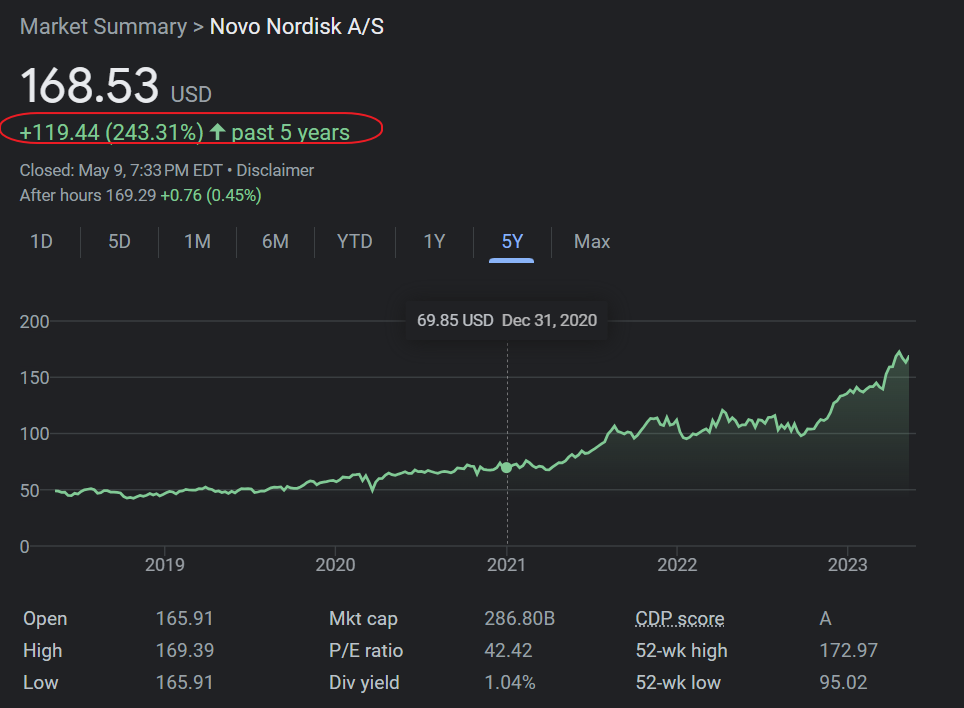Show year-to-date YTD chart

(355, 242)
